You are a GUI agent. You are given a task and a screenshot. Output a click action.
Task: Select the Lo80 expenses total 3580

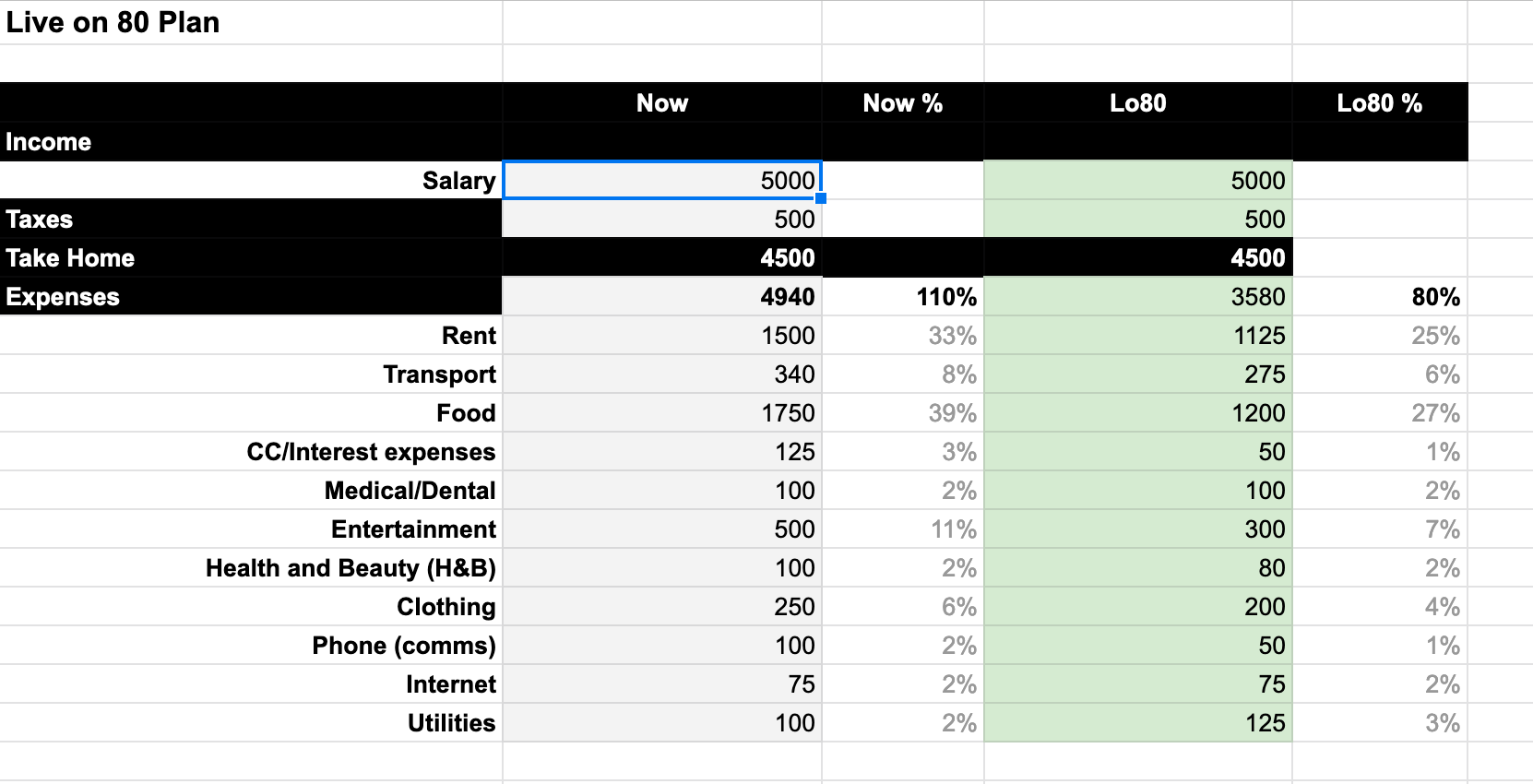point(1138,297)
